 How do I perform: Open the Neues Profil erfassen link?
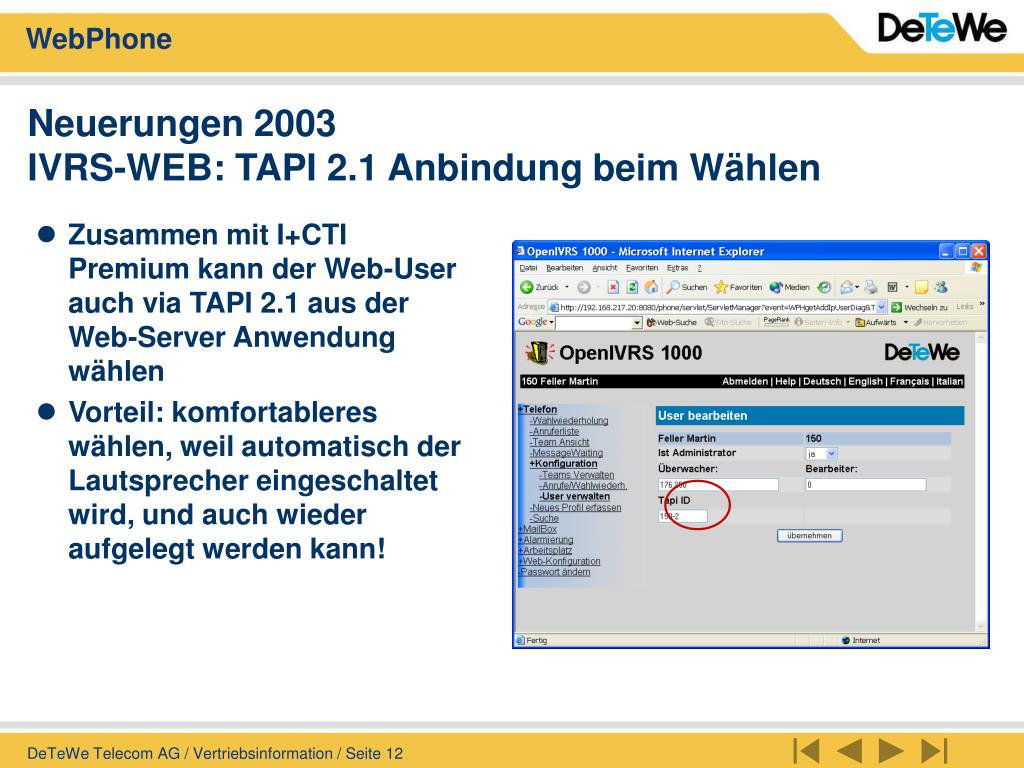[x=575, y=507]
